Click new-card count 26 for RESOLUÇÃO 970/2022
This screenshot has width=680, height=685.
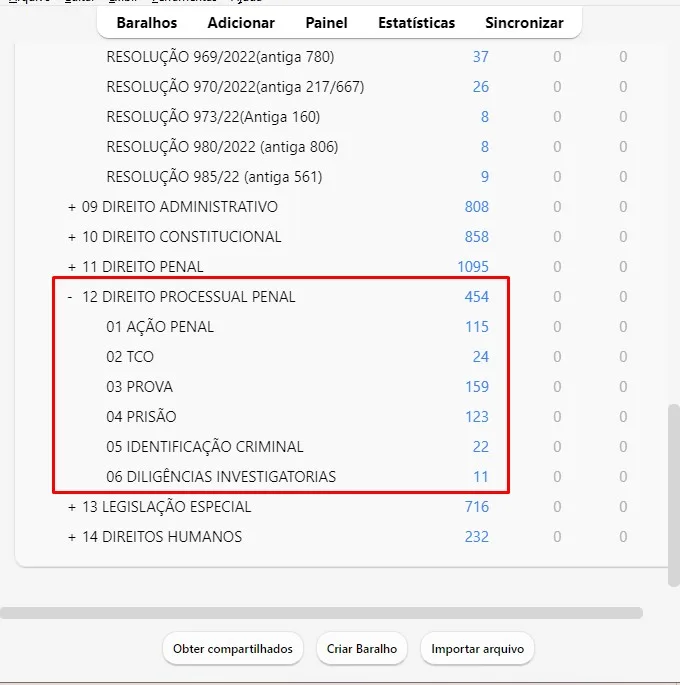[480, 87]
